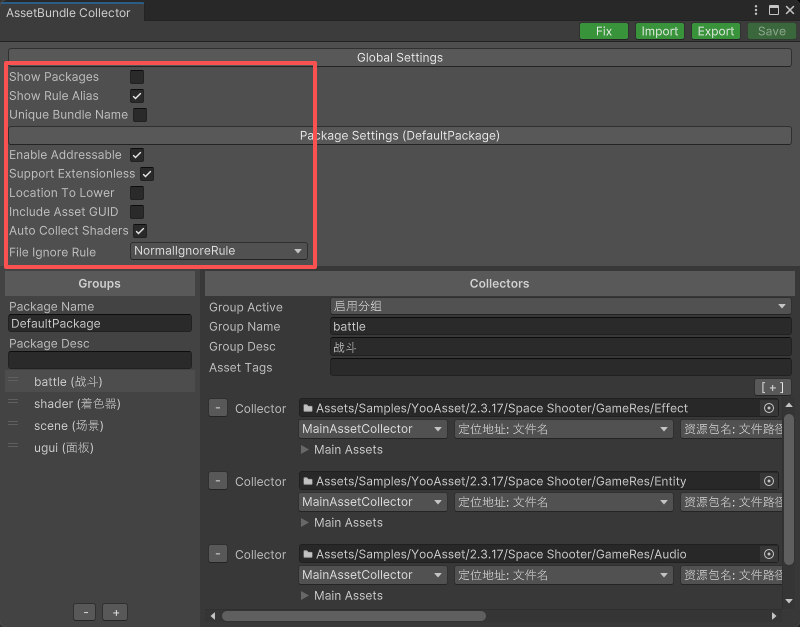Click the object picker for Entity collector
Screen dimensions: 800x627
(x=769, y=481)
